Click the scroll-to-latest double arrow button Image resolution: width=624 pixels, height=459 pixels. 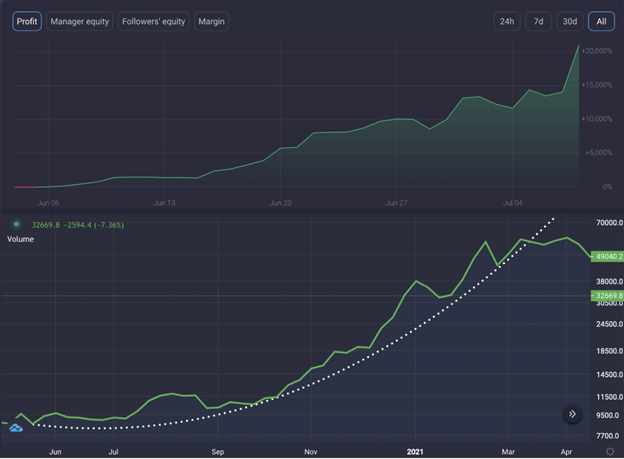(x=571, y=414)
